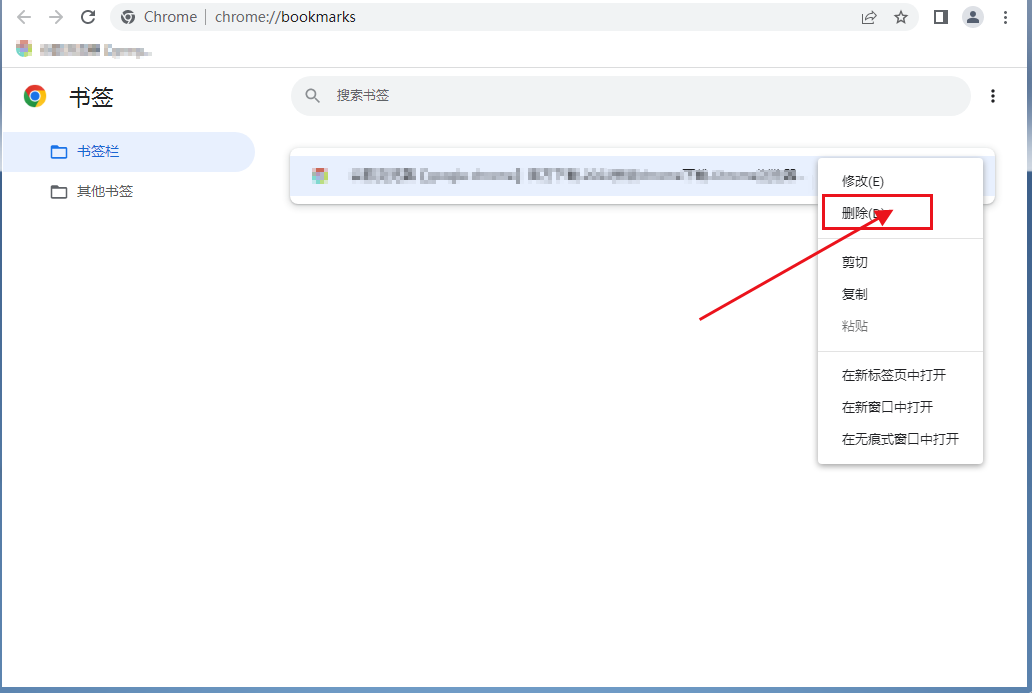1032x693 pixels.
Task: Bookmark this tab with the star icon
Action: (x=901, y=17)
